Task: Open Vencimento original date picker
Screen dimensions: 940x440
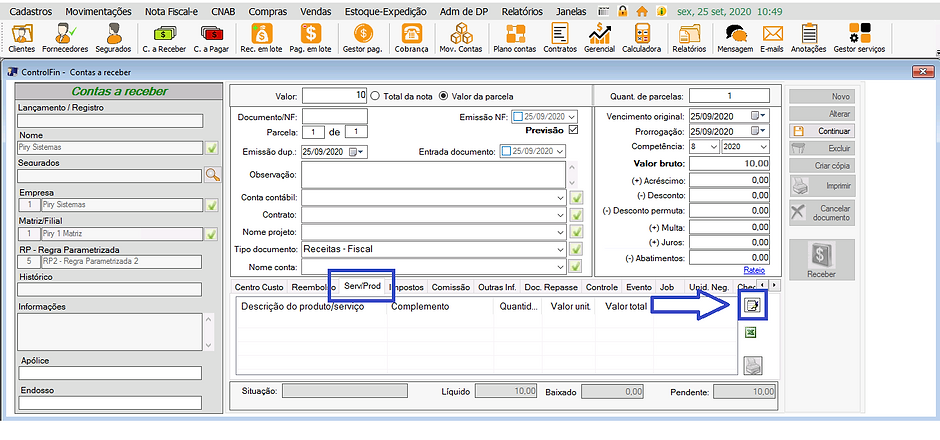Action: click(x=759, y=116)
